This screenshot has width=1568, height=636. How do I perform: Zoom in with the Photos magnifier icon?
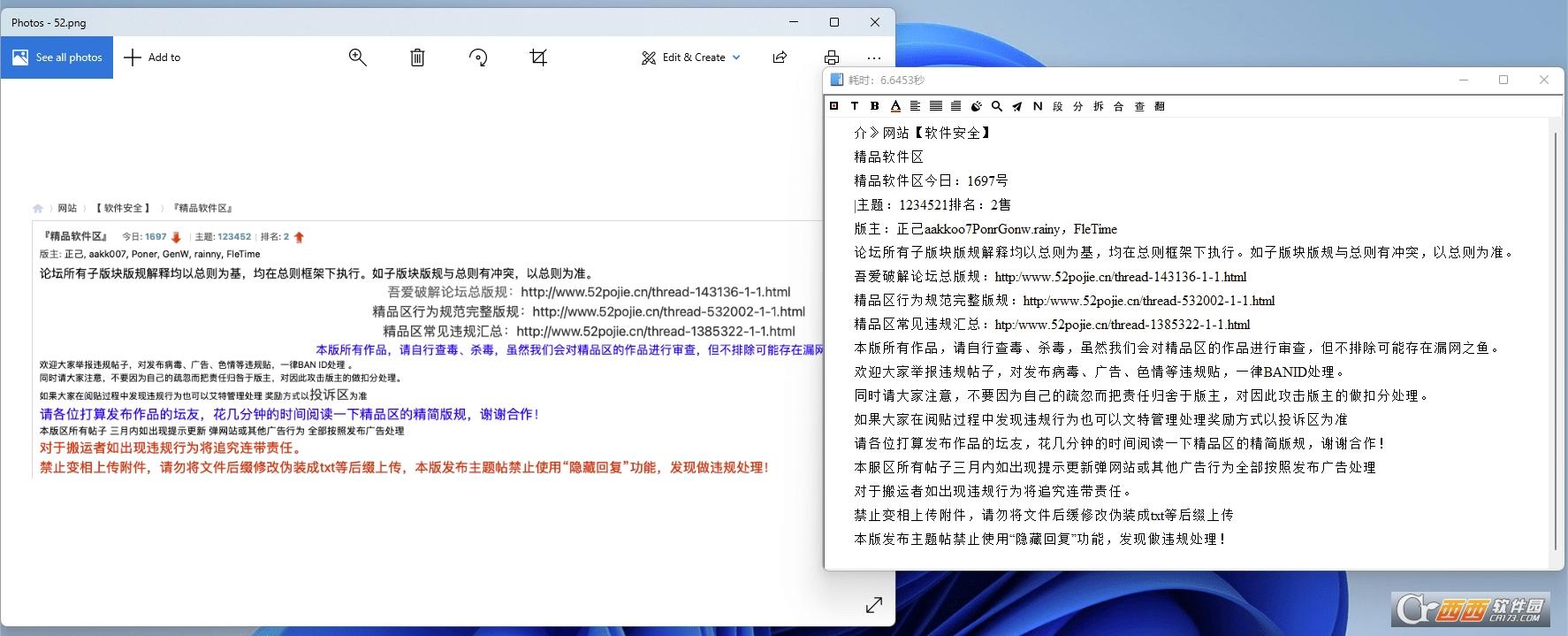click(357, 57)
